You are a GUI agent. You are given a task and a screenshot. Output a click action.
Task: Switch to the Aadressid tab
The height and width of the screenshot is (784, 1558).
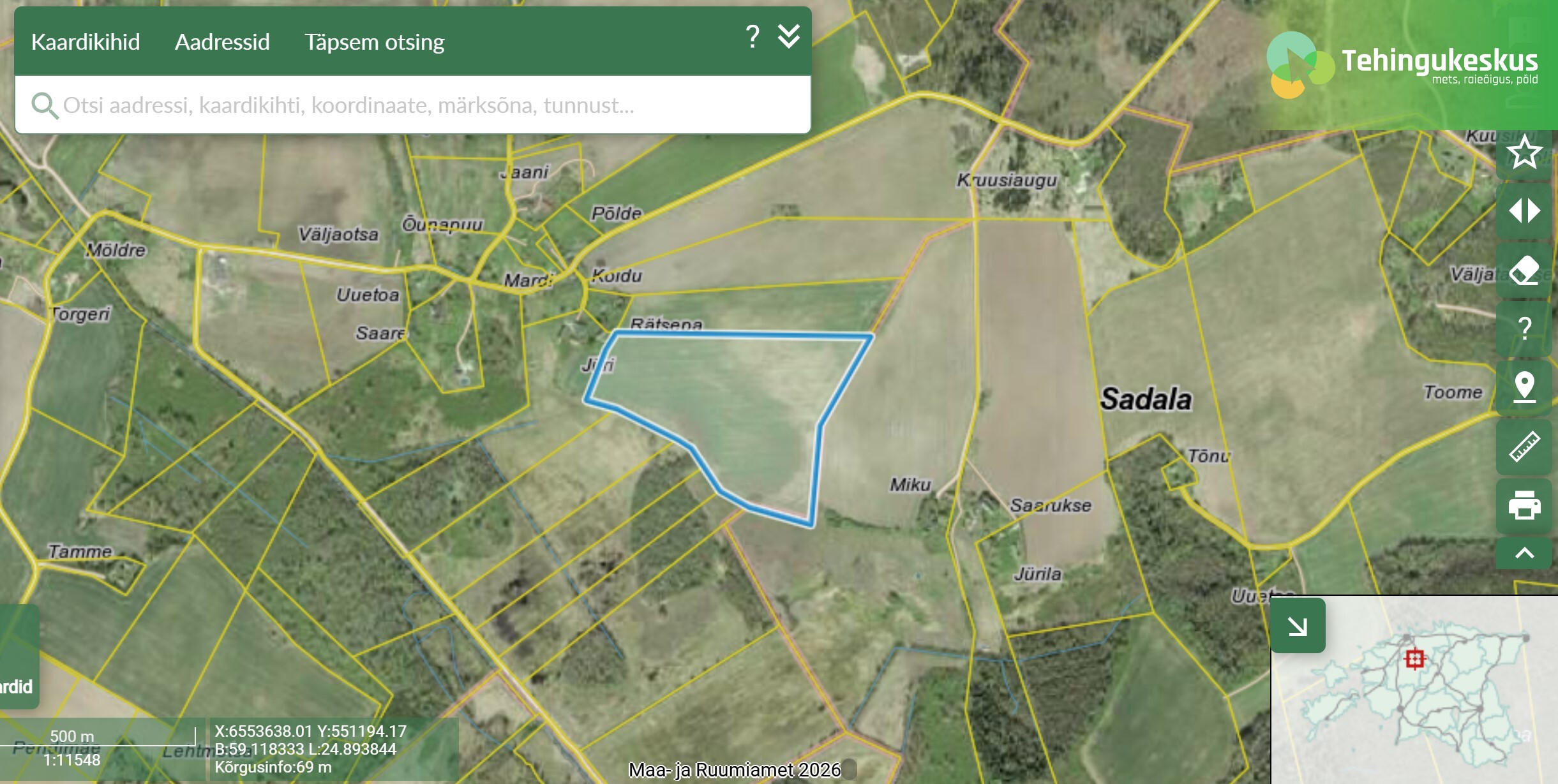(222, 42)
